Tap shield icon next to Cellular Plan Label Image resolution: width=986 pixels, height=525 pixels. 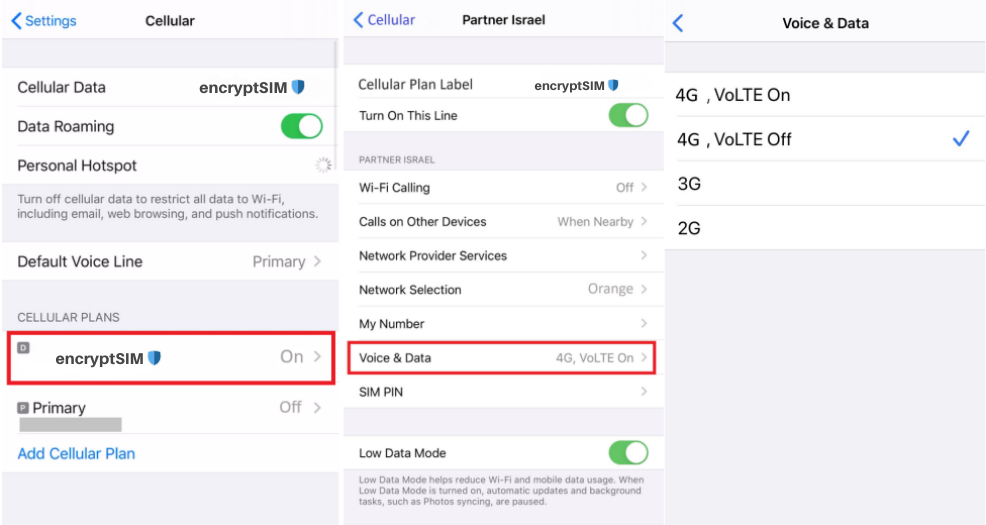(x=613, y=85)
